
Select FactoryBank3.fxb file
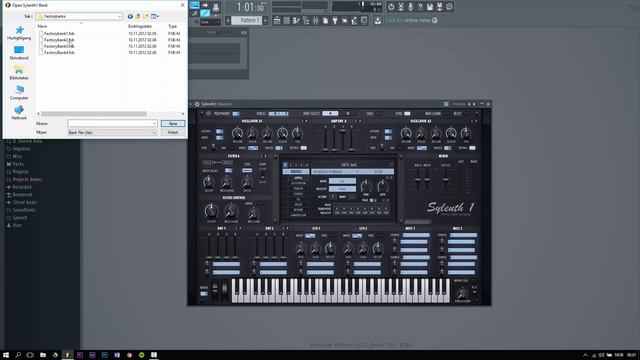pyautogui.click(x=59, y=46)
